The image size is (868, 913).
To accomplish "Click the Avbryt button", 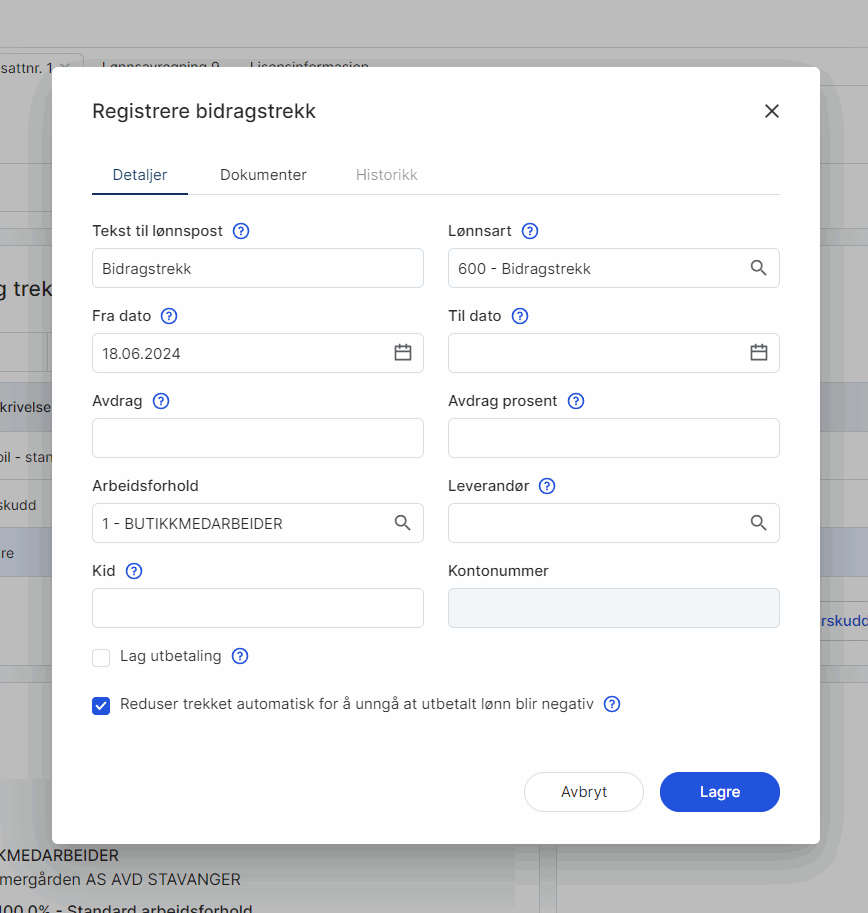I will (584, 792).
